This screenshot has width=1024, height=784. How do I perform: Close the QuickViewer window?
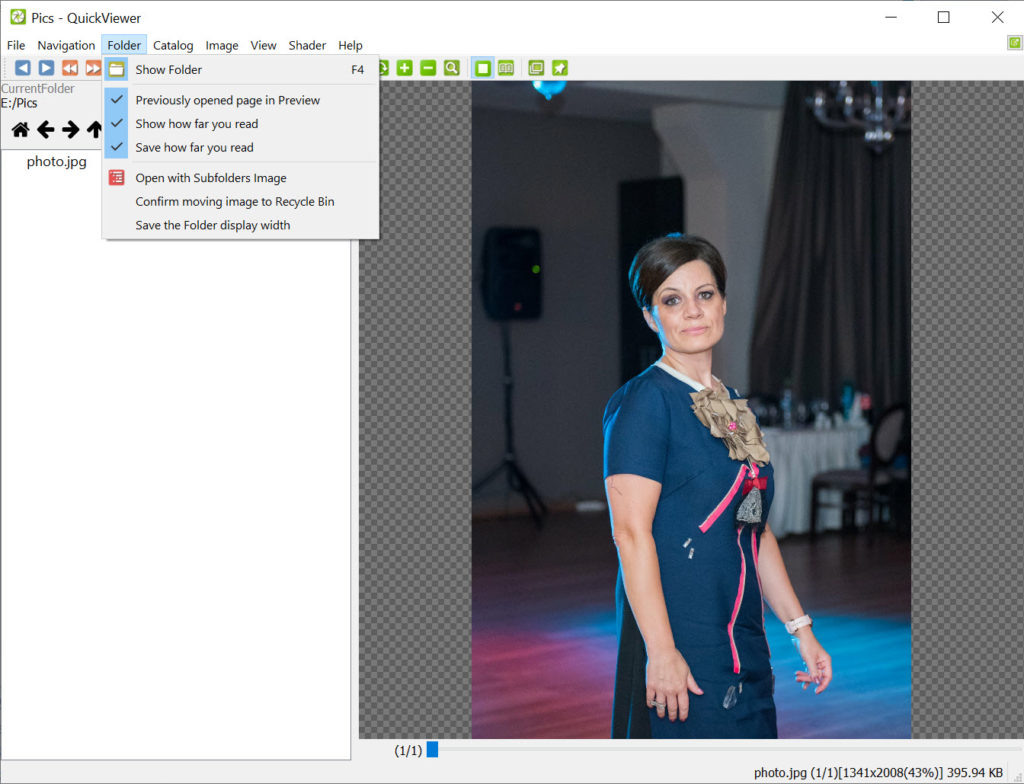(x=997, y=17)
